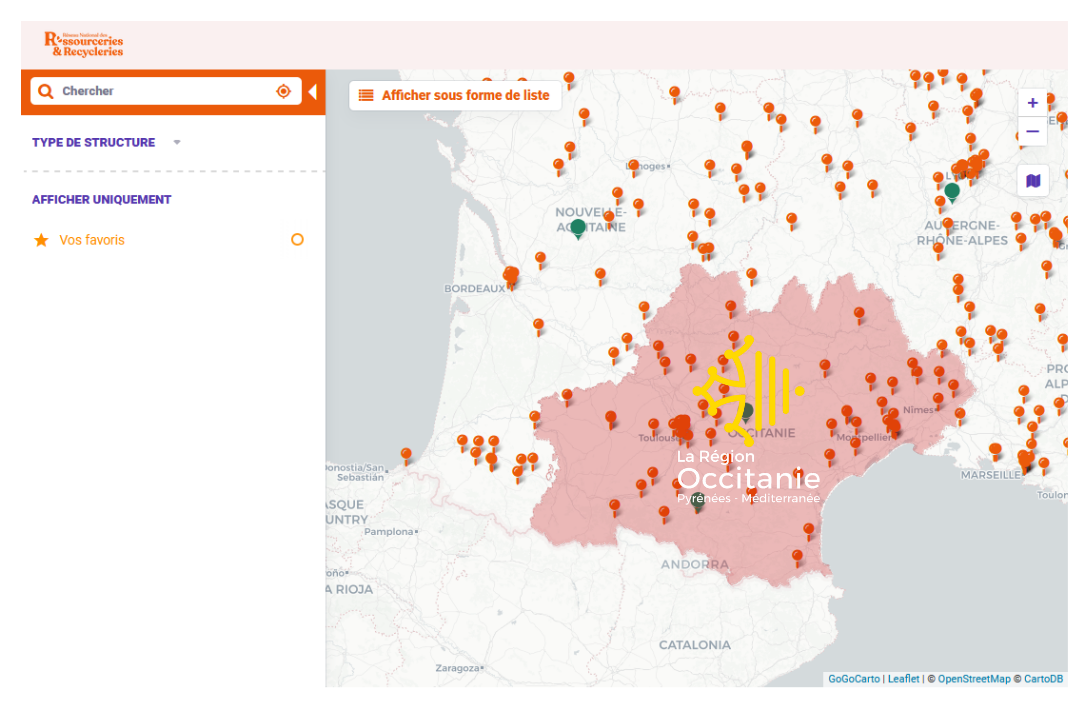Click the geolocate target icon
Viewport: 1088px width, 707px height.
pyautogui.click(x=283, y=91)
